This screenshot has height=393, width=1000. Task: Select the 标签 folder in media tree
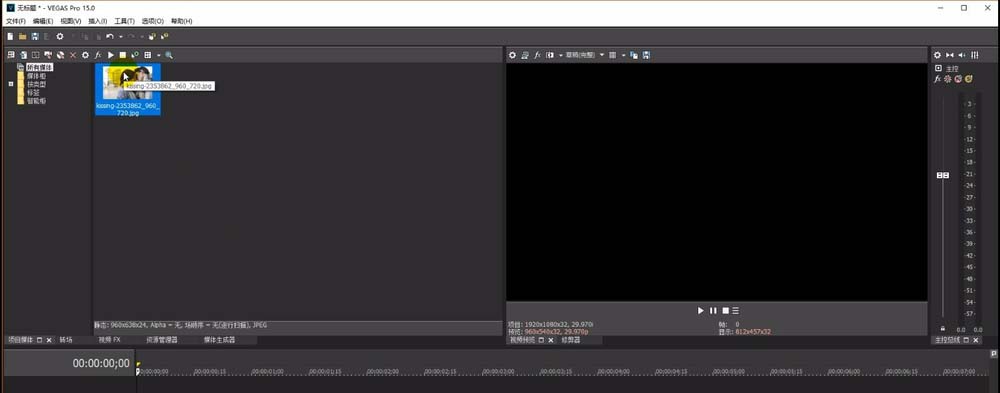33,92
